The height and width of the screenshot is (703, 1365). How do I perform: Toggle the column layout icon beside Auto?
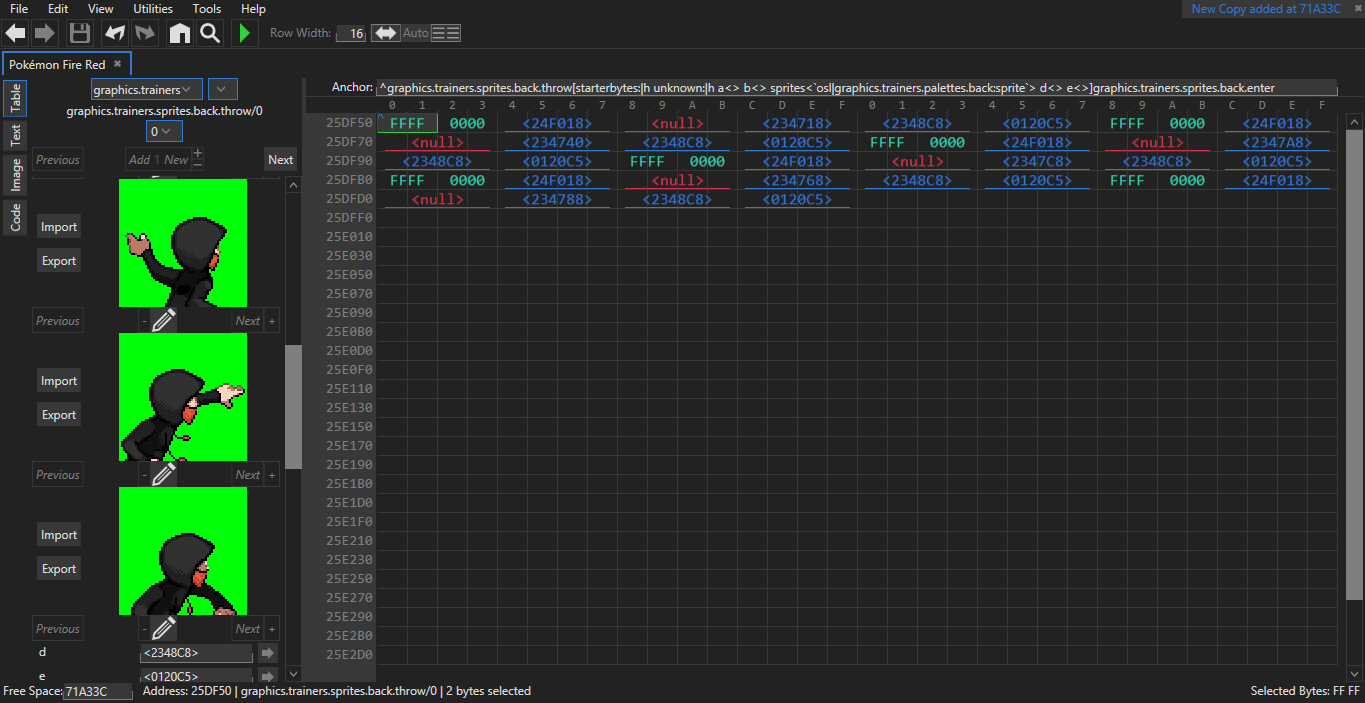tap(446, 33)
